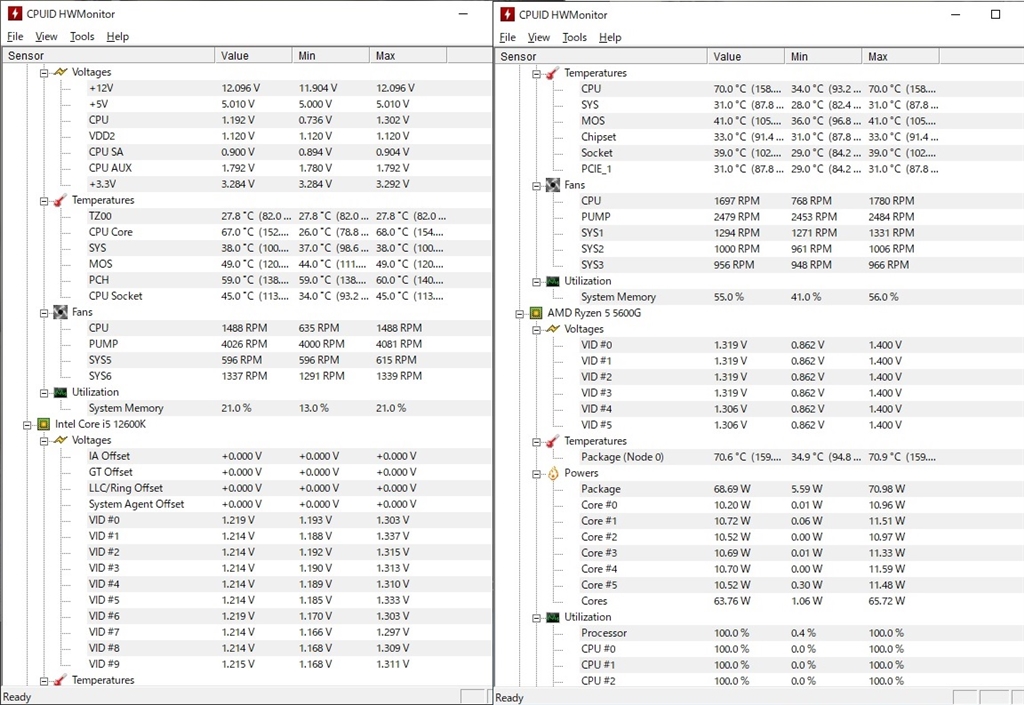This screenshot has height=705, width=1024.
Task: Click the Fans icon in the left HWMonitor window
Action: tap(61, 312)
